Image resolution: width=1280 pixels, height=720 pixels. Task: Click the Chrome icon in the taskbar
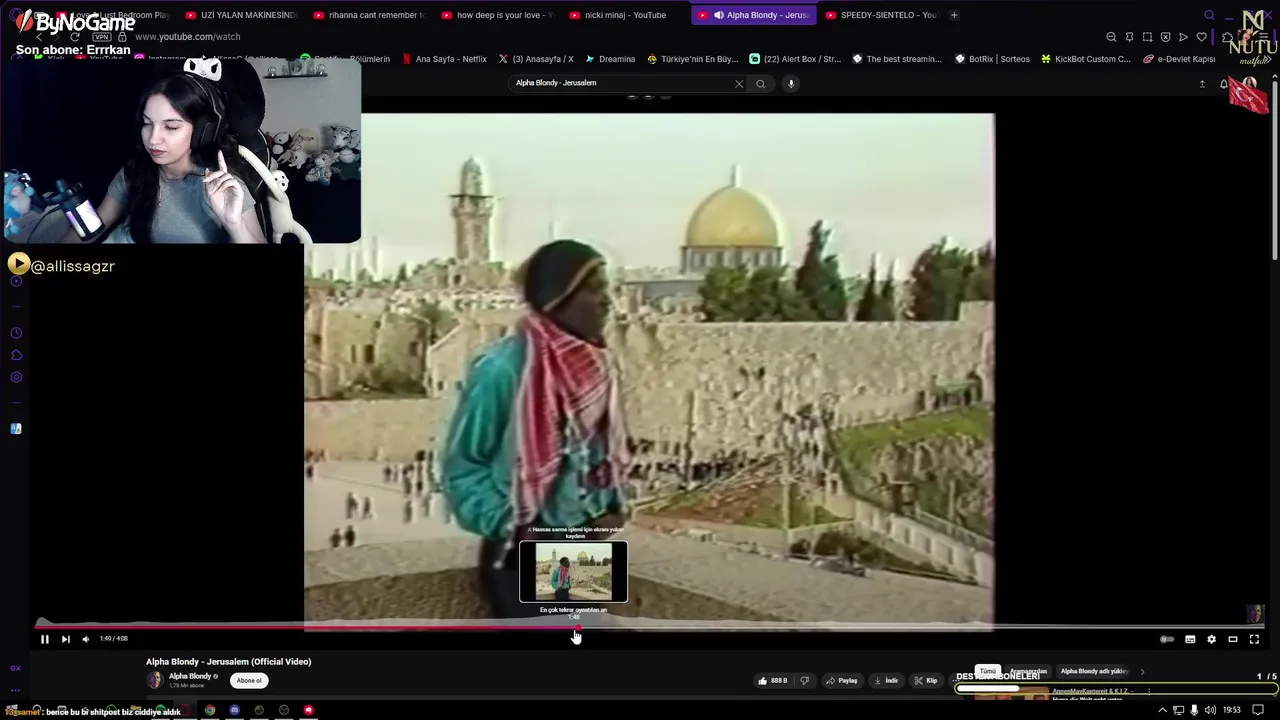210,710
